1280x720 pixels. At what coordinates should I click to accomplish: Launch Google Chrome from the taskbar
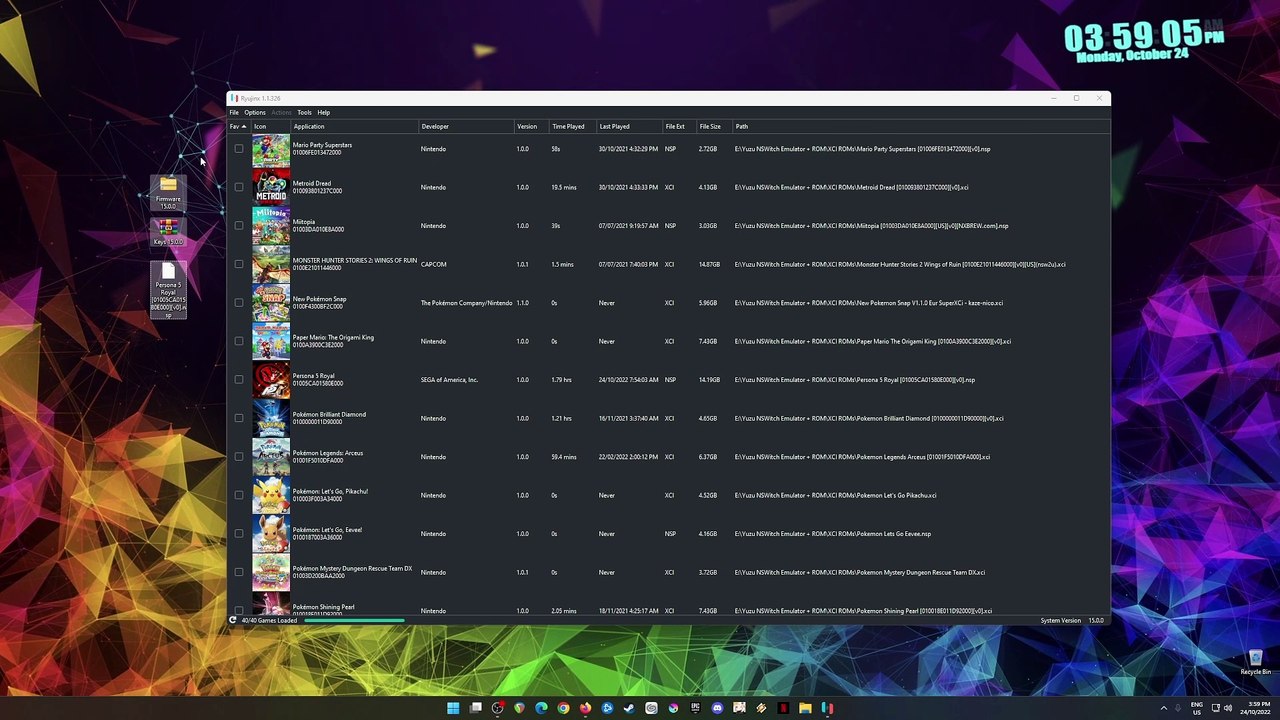coord(563,708)
